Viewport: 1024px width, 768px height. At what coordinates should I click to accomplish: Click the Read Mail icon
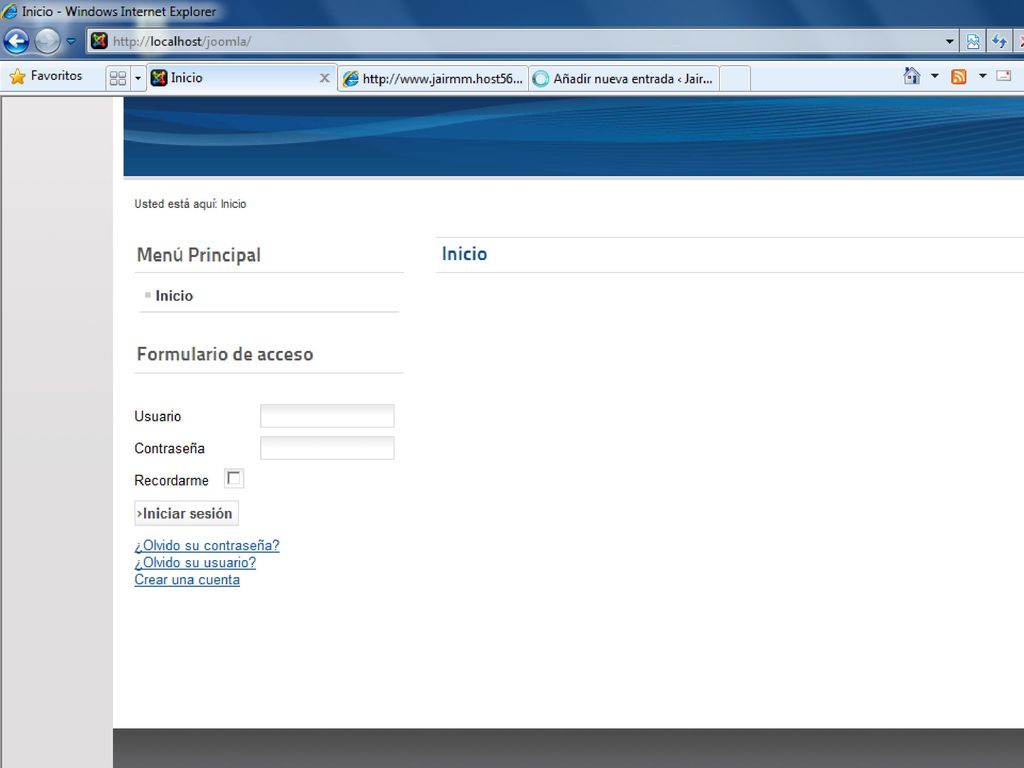(x=1004, y=76)
